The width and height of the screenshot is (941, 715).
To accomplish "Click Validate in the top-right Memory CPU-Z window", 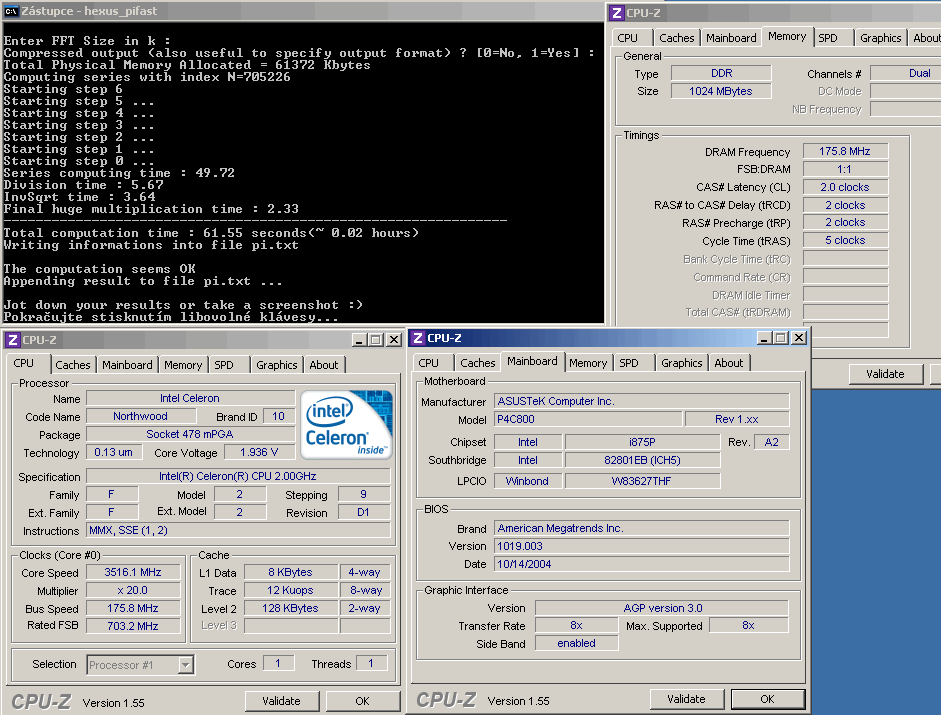I will 885,374.
